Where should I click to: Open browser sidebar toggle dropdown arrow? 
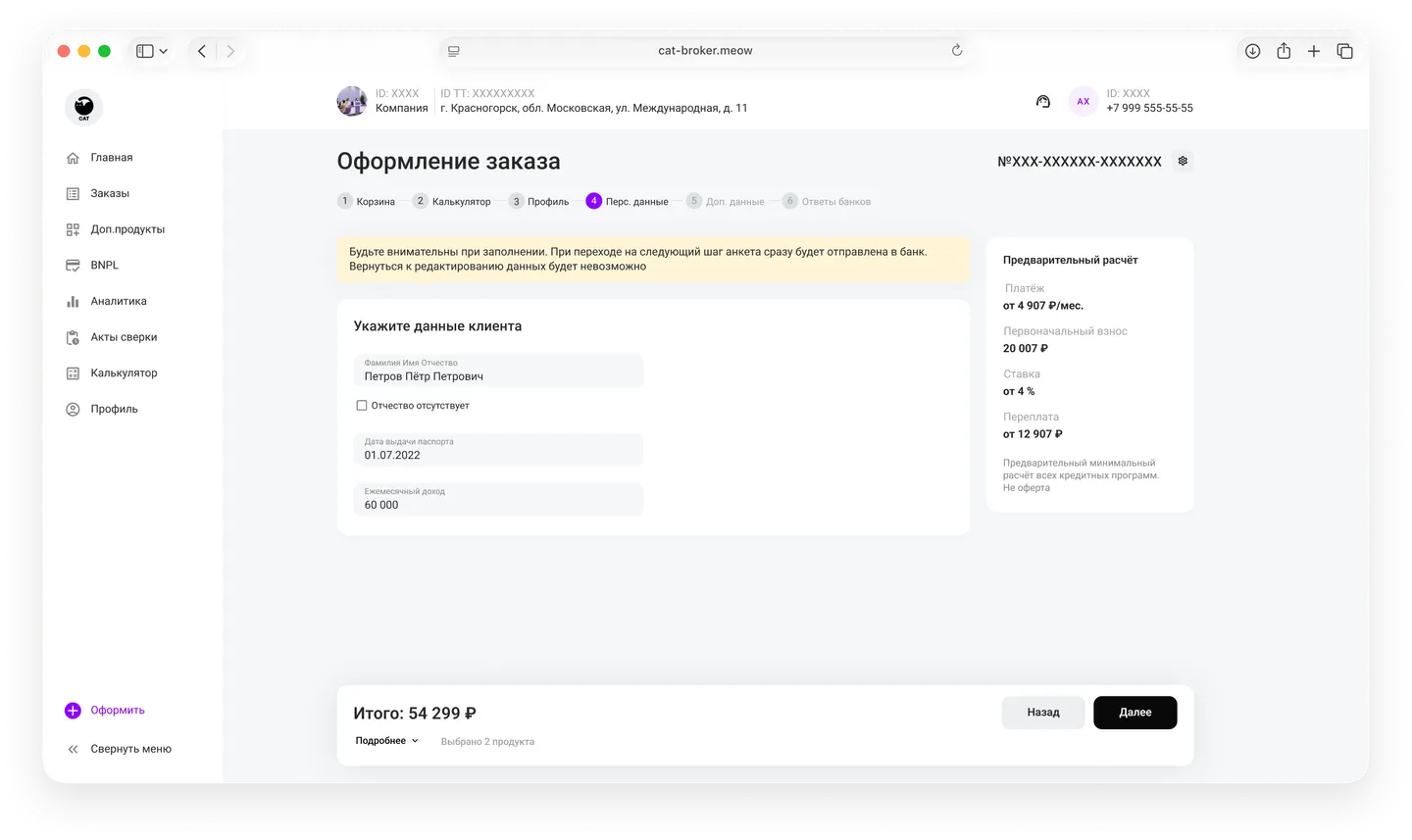(164, 51)
